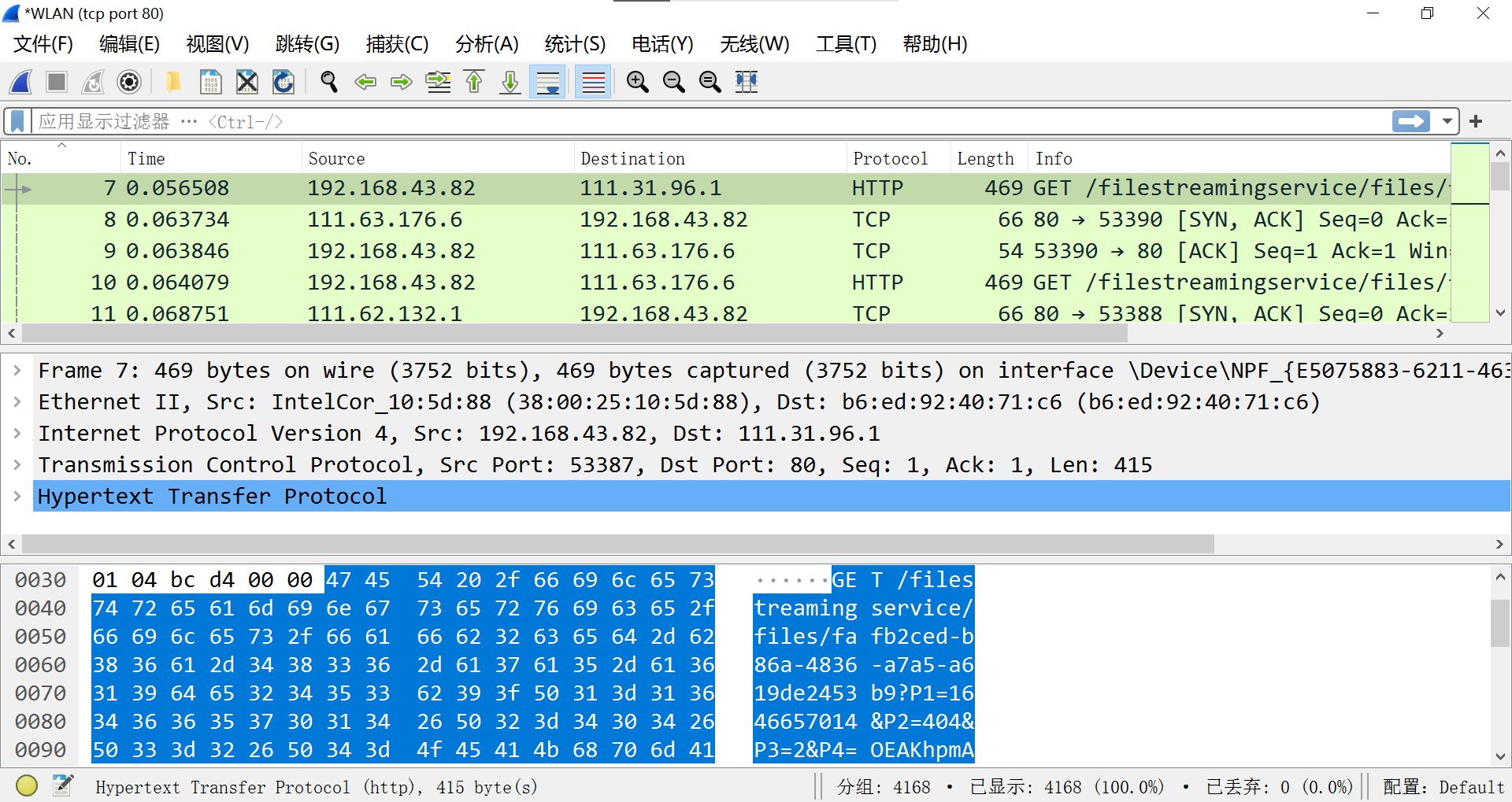The image size is (1512, 802).
Task: Open the 分析(A) menu
Action: (487, 44)
